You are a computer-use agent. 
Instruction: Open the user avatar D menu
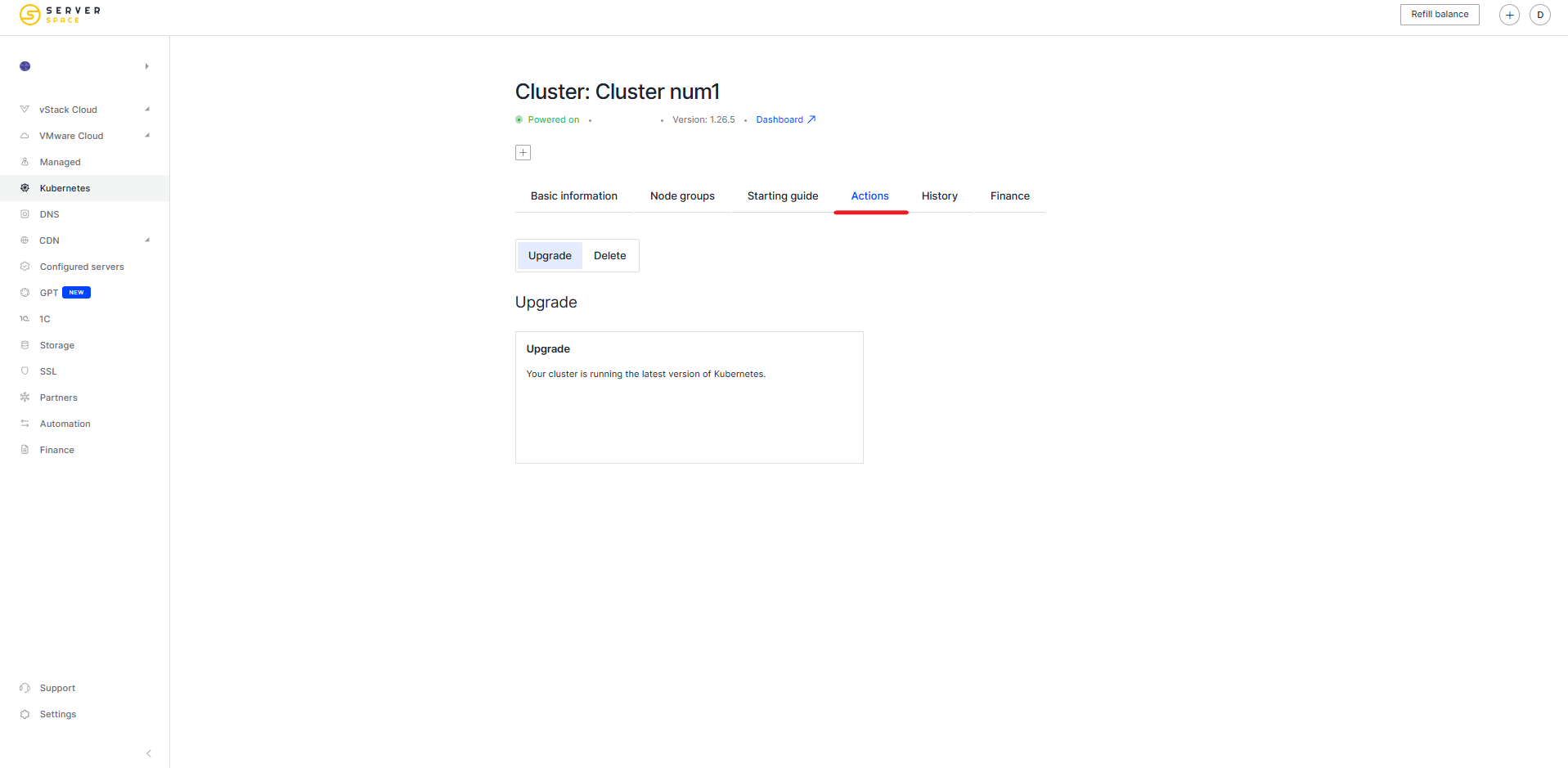pyautogui.click(x=1540, y=15)
